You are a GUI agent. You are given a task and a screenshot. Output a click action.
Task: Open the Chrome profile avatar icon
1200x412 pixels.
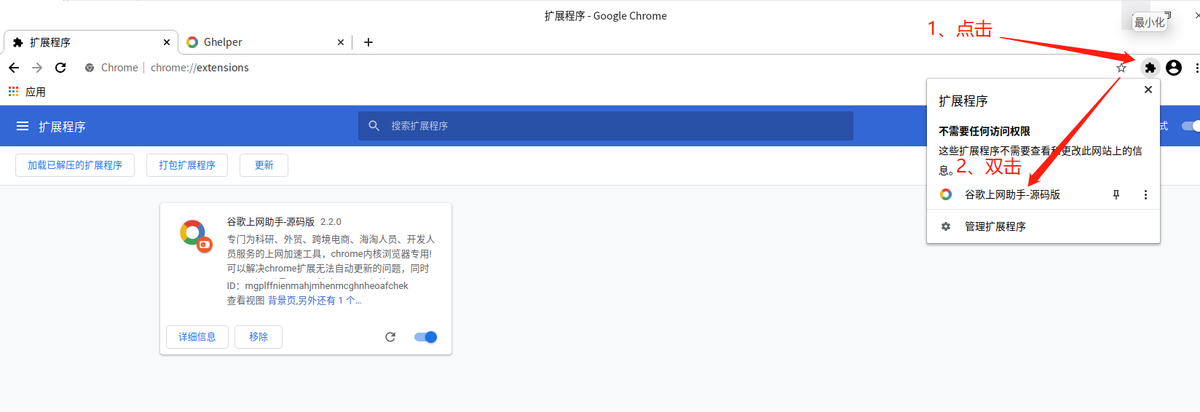(1174, 67)
